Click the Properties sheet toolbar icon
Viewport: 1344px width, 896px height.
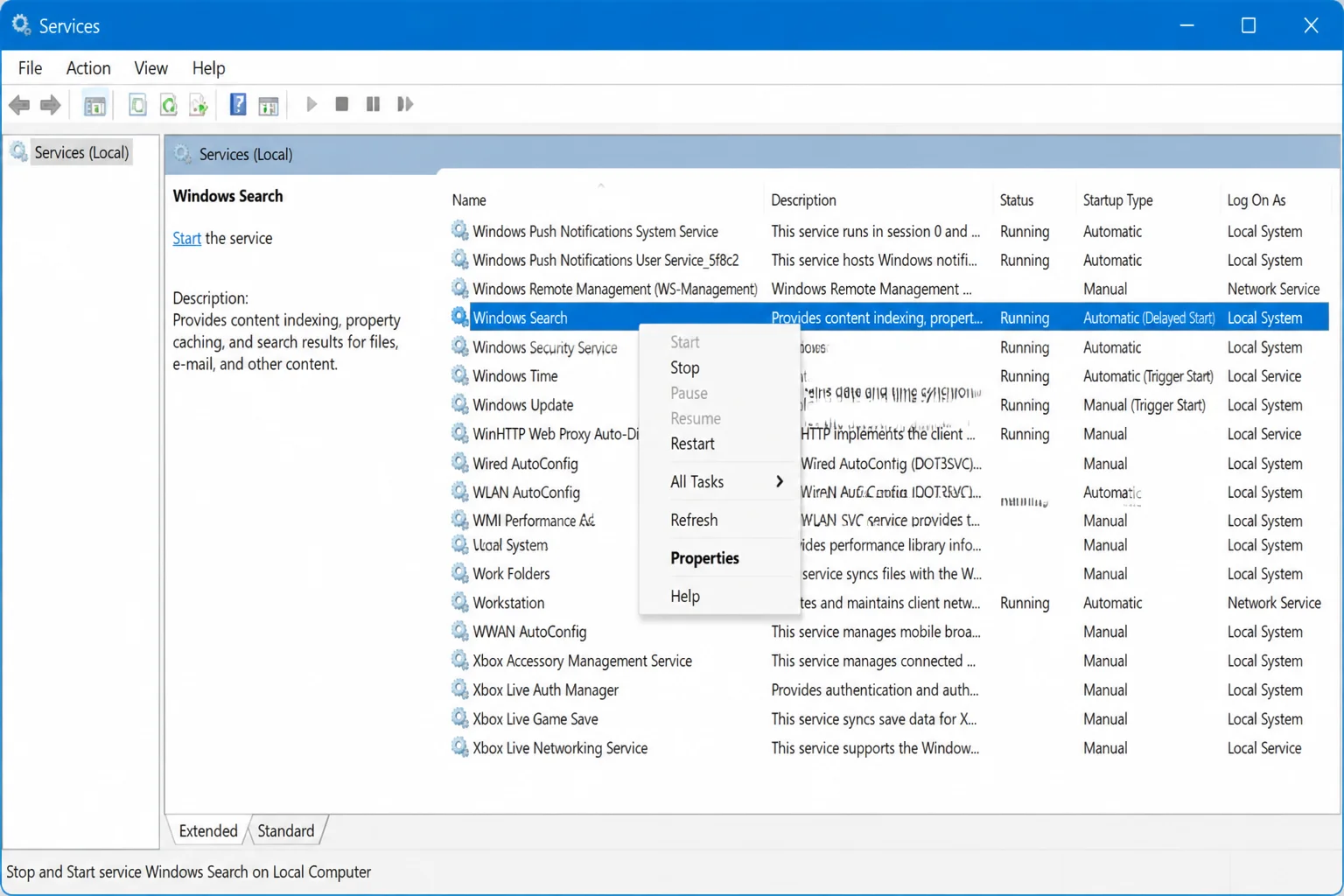(x=137, y=105)
